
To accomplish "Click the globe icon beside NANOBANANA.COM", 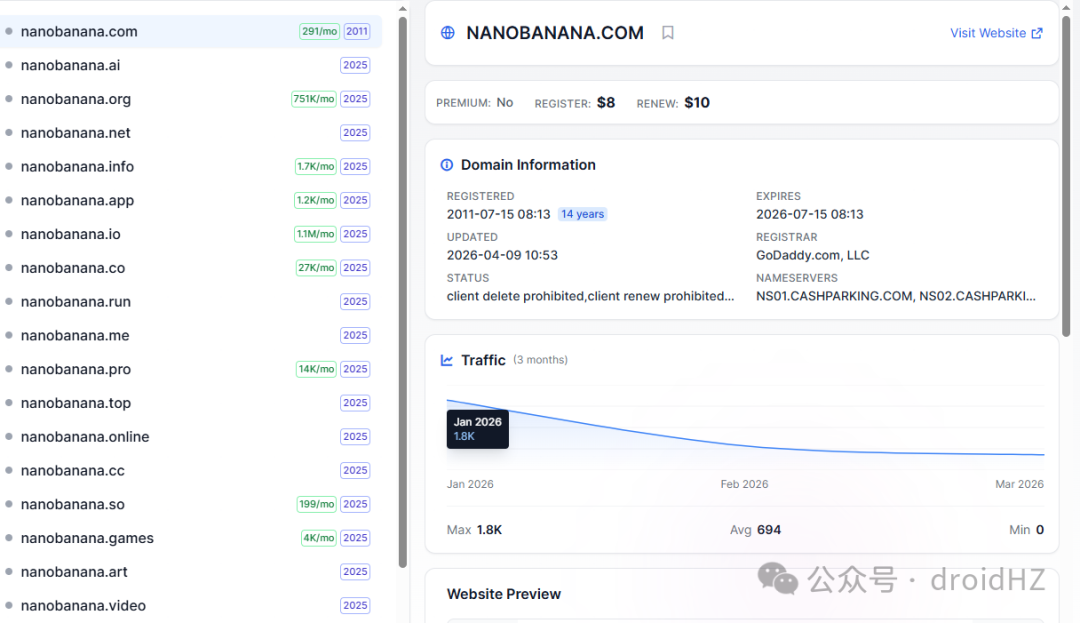I will click(x=448, y=32).
